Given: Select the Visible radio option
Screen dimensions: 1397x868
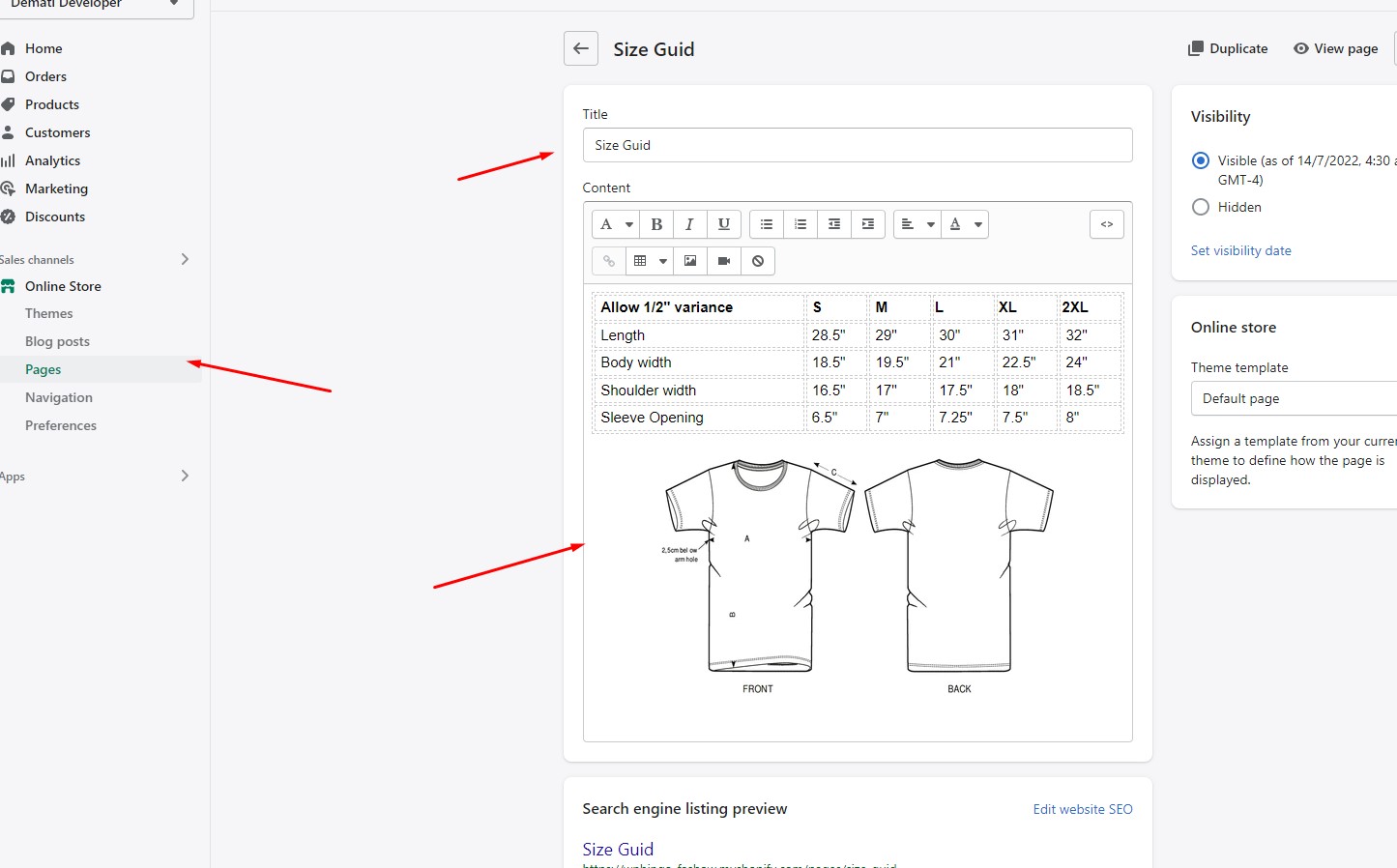Looking at the screenshot, I should 1201,160.
